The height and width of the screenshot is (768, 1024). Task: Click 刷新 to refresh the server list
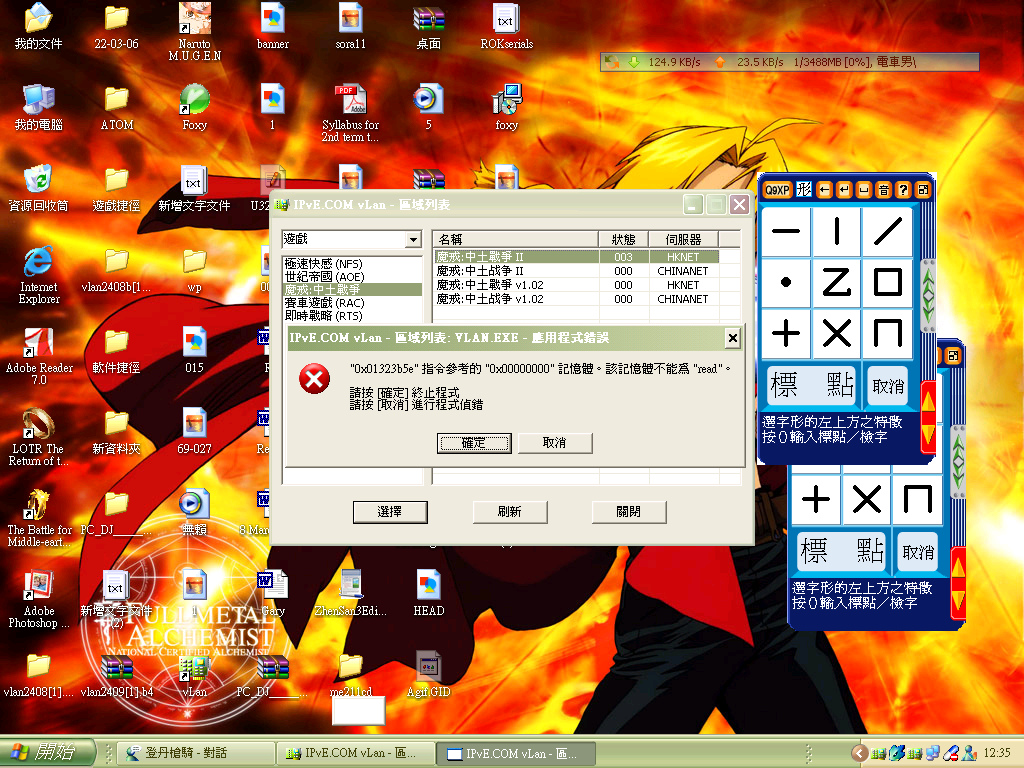coord(509,511)
